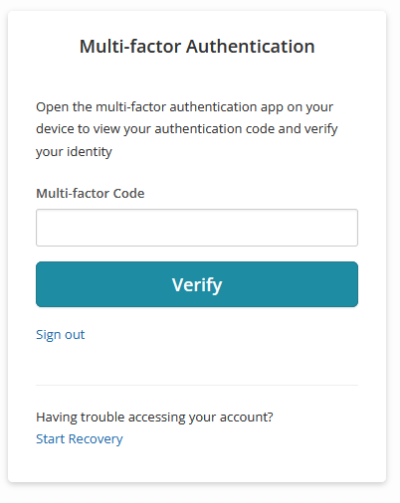This screenshot has width=400, height=503.
Task: Click the blank card area beside Sign out
Action: [220, 335]
